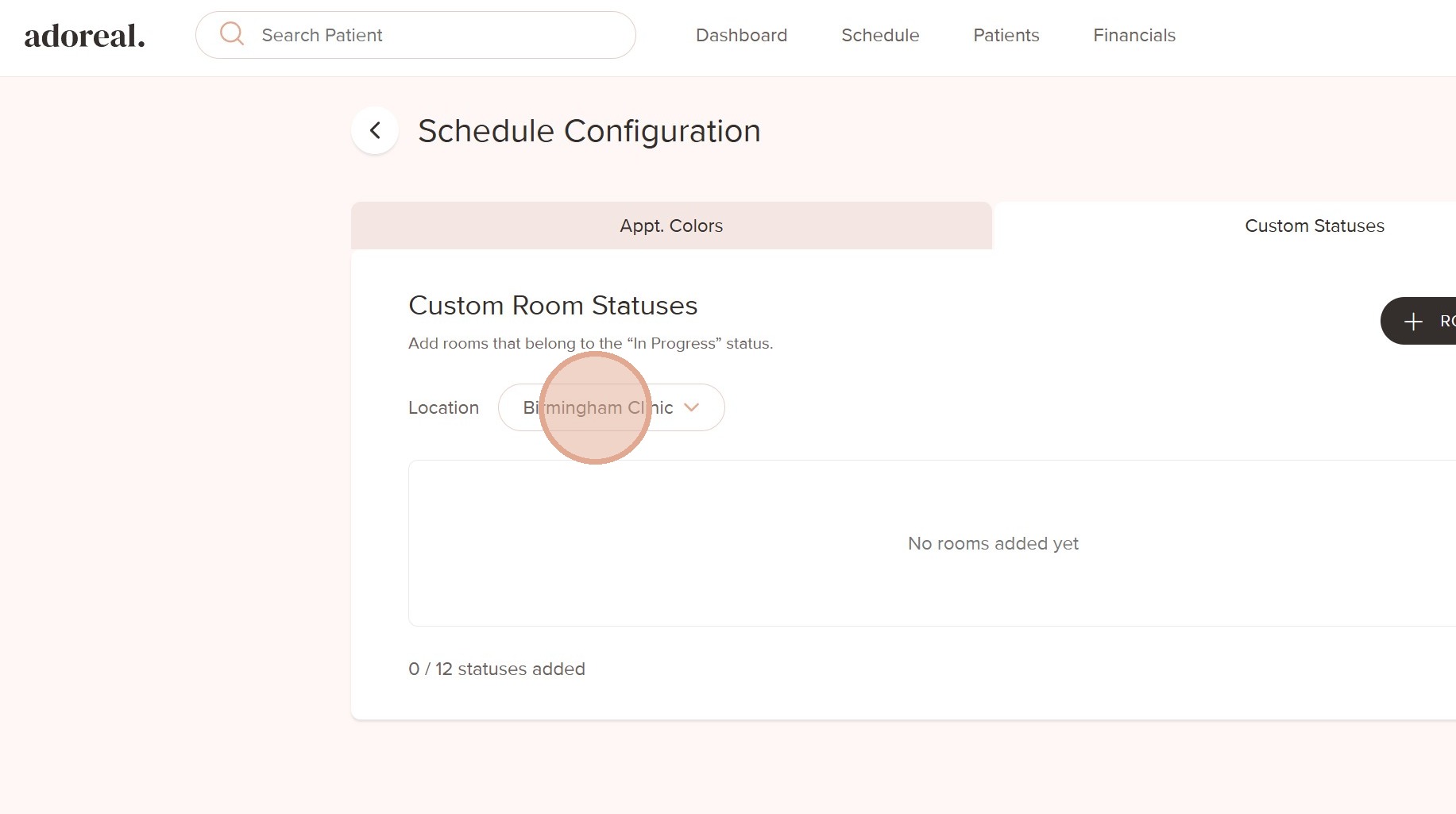This screenshot has height=814, width=1456.
Task: Open the Dashboard page
Action: (x=741, y=35)
